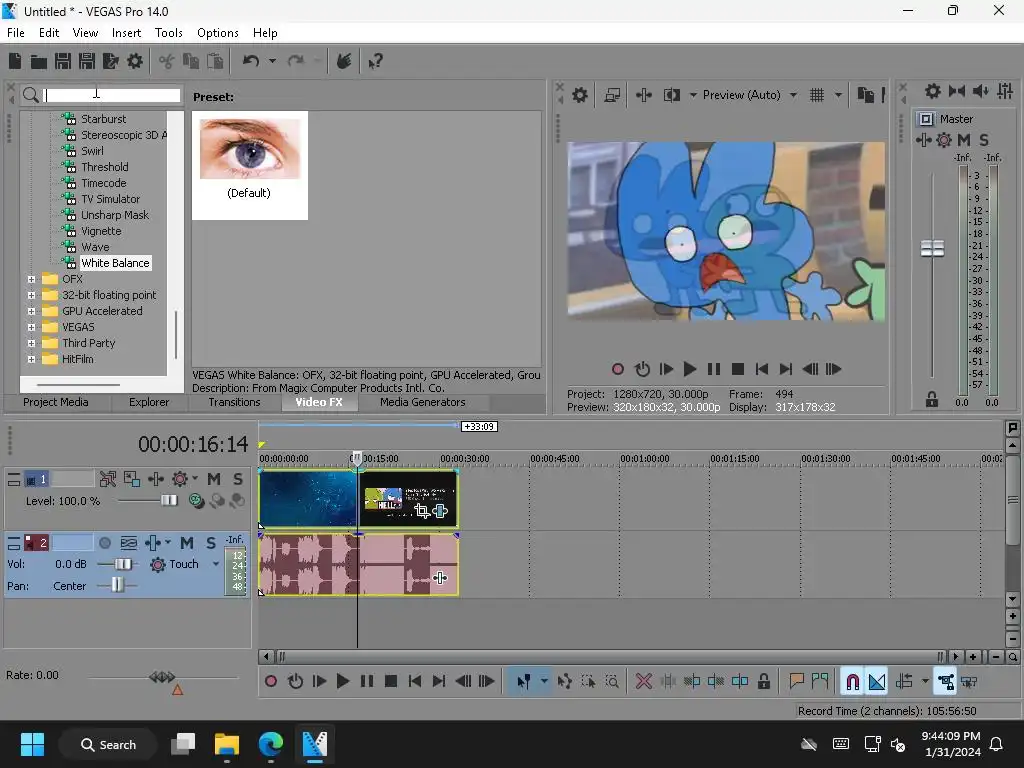The height and width of the screenshot is (768, 1024).
Task: Click the Zoom tool magnifier in timeline corner
Action: click(1012, 657)
